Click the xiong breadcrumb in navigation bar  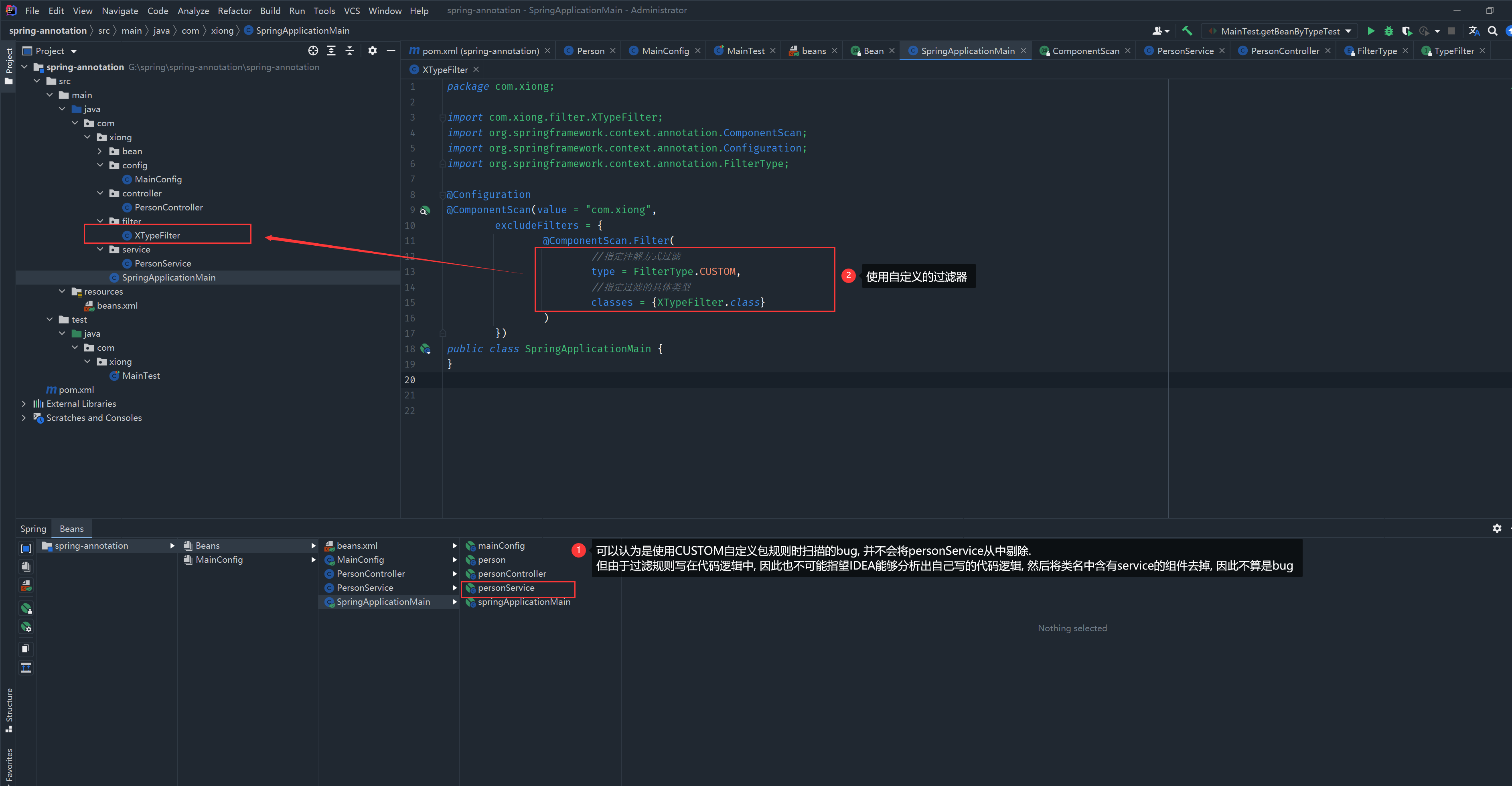pyautogui.click(x=222, y=30)
